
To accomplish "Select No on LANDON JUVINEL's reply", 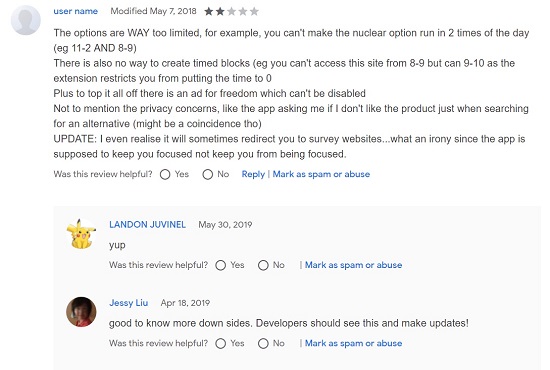I will 263,265.
